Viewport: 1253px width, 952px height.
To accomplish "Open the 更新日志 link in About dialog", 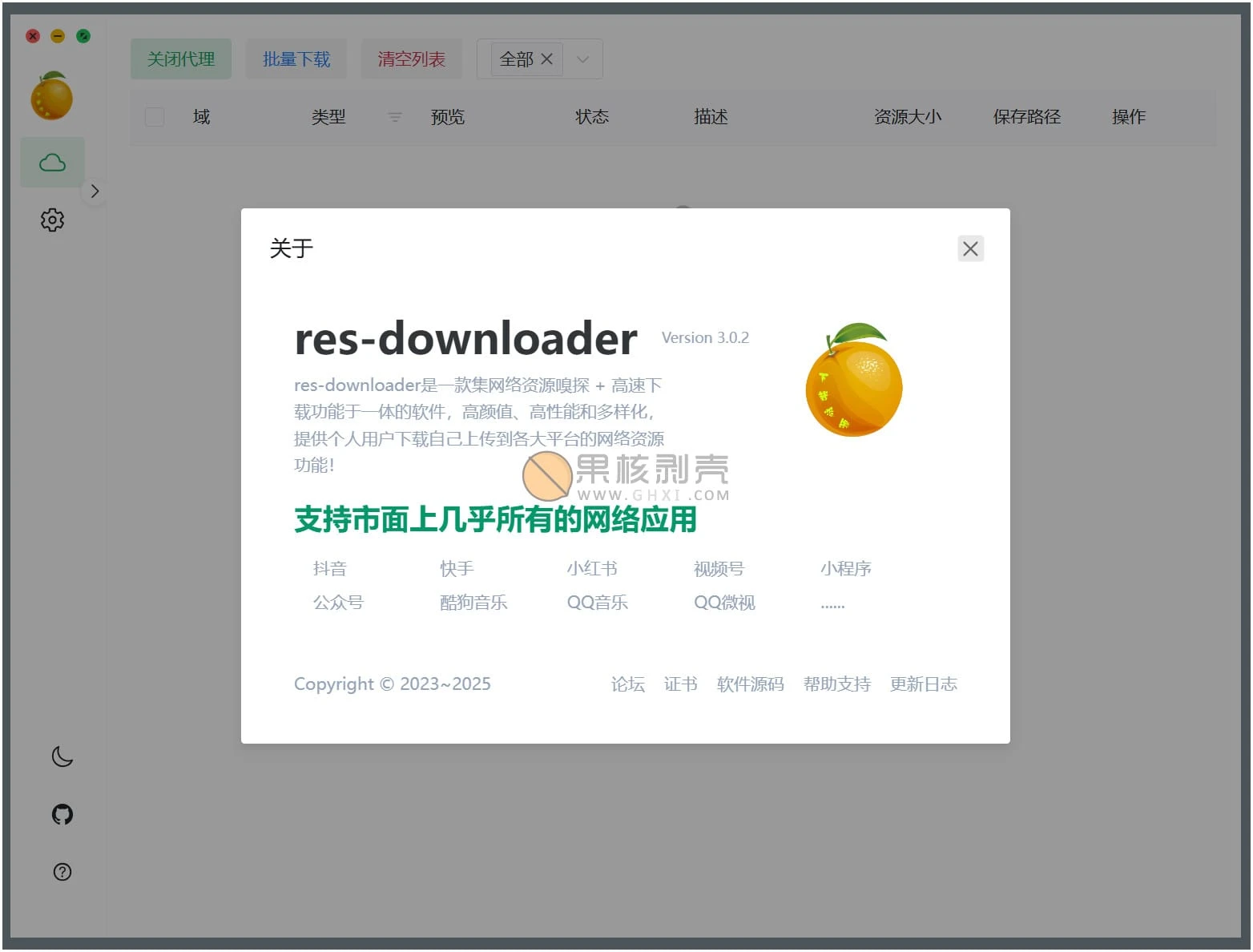I will click(923, 684).
